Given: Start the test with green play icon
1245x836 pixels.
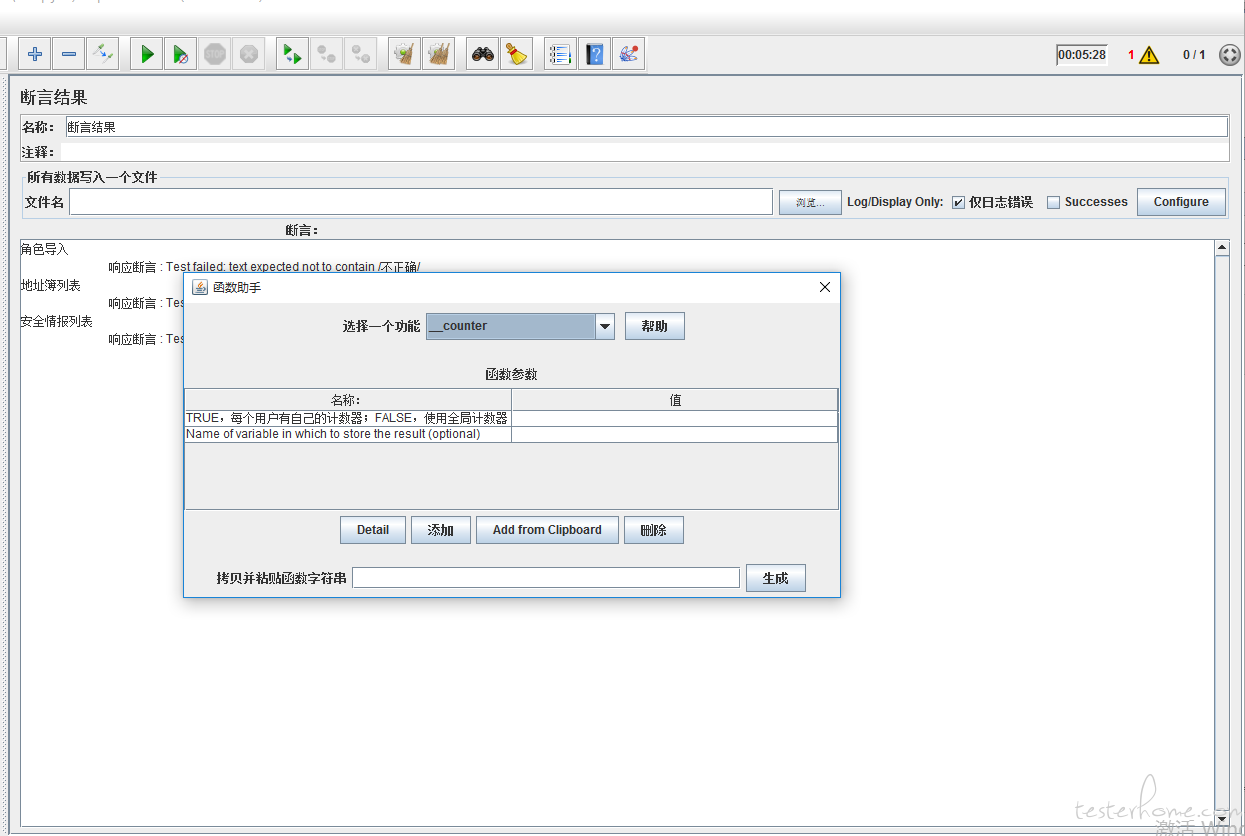Looking at the screenshot, I should 147,54.
